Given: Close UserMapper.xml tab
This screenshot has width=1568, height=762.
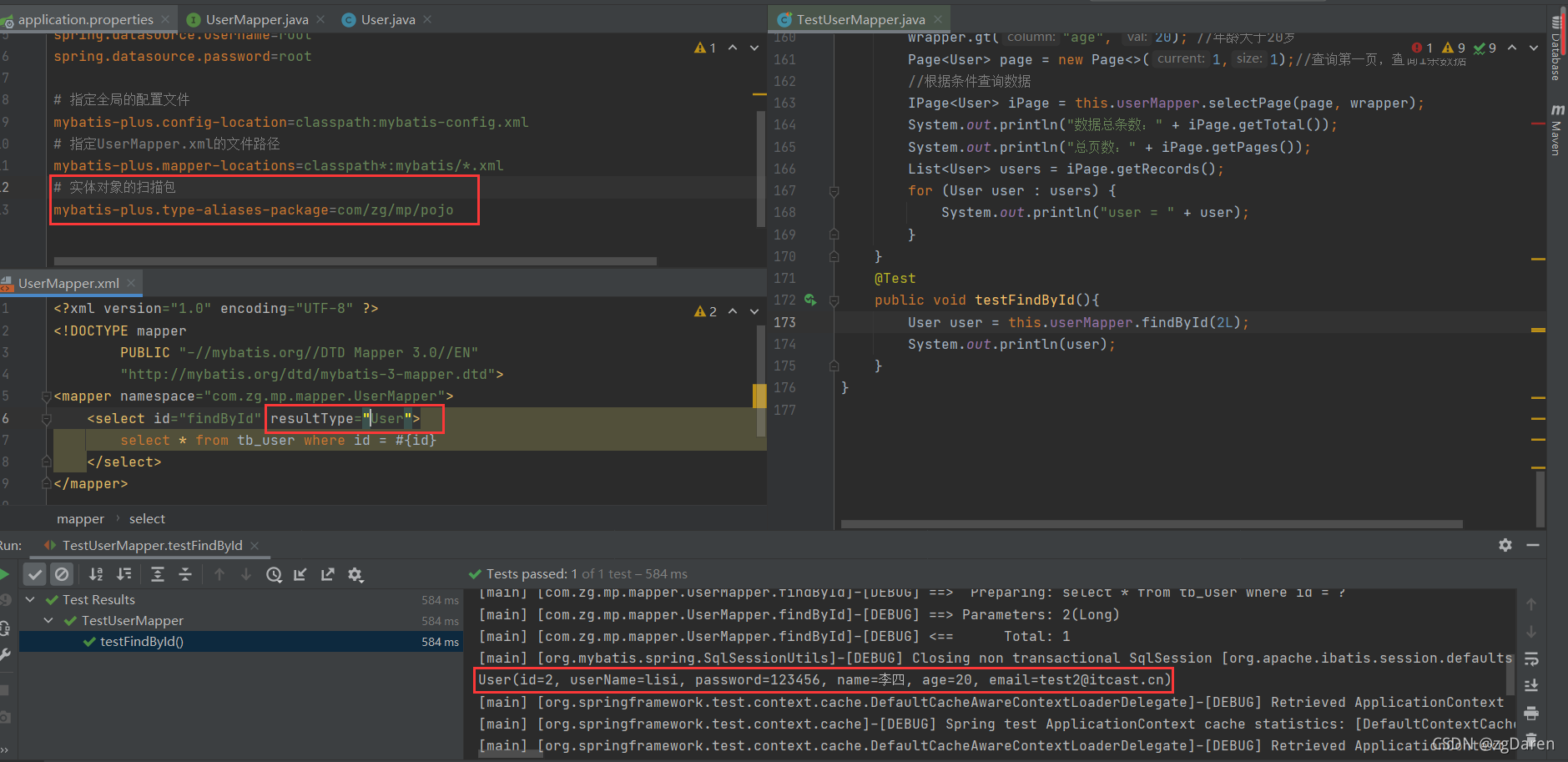Looking at the screenshot, I should point(131,284).
